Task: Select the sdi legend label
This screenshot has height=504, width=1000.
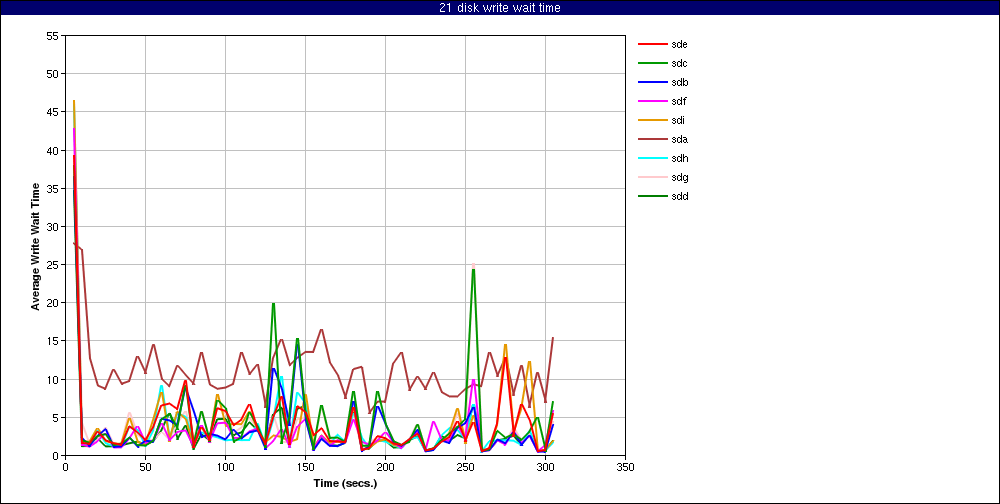Action: pos(678,120)
